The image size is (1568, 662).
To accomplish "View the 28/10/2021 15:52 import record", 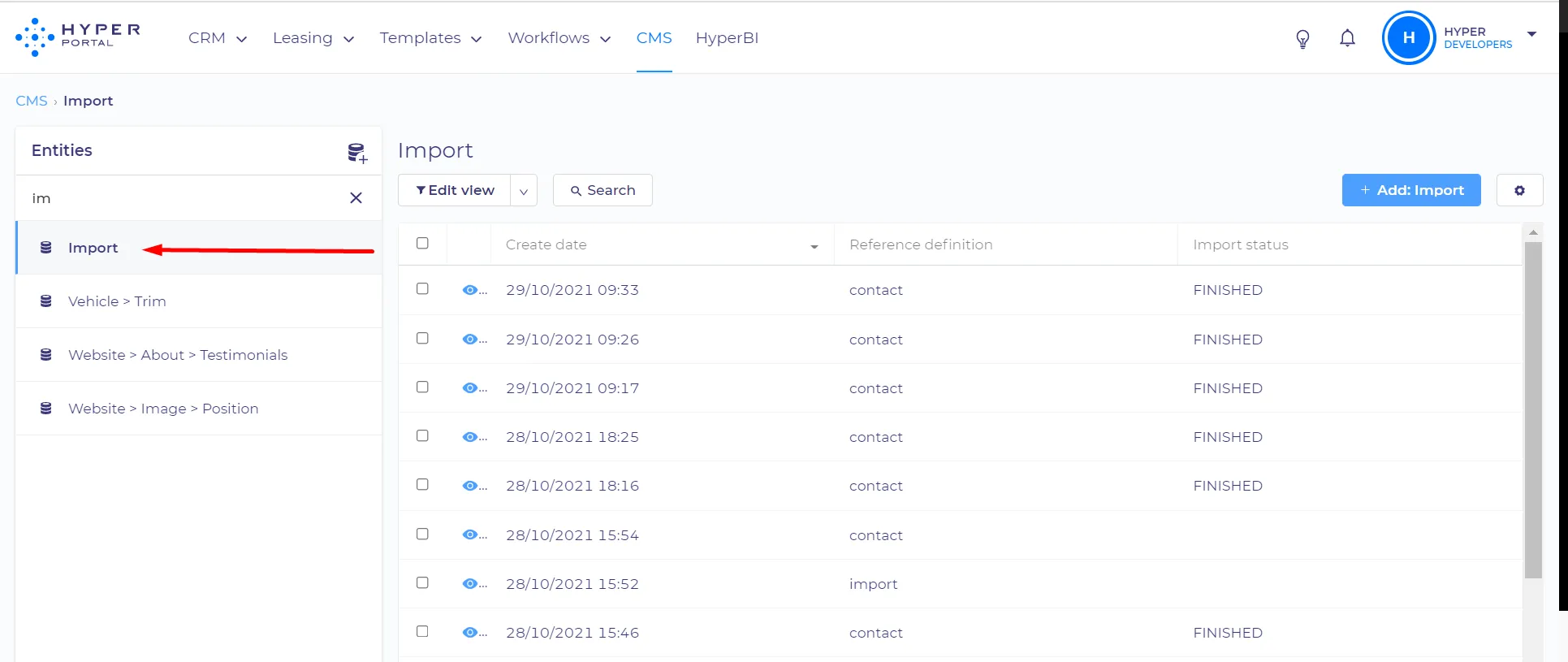I will (470, 583).
